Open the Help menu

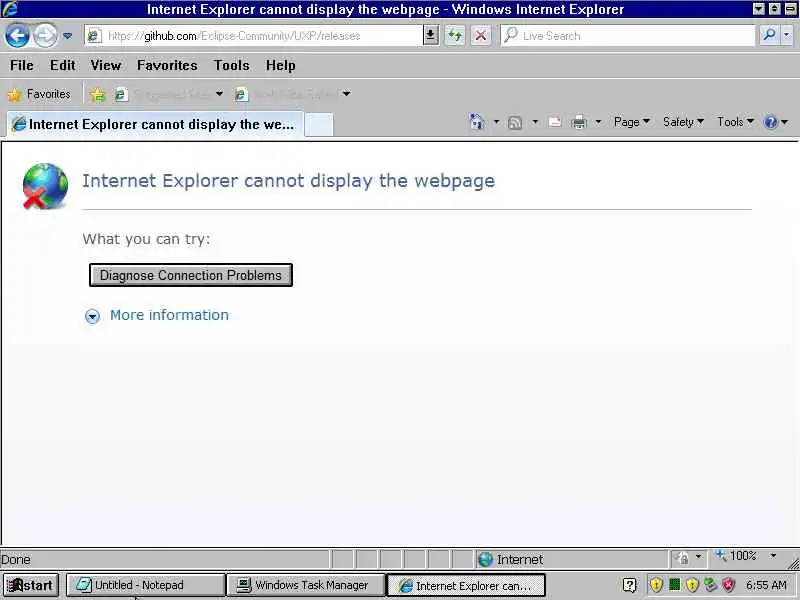280,65
